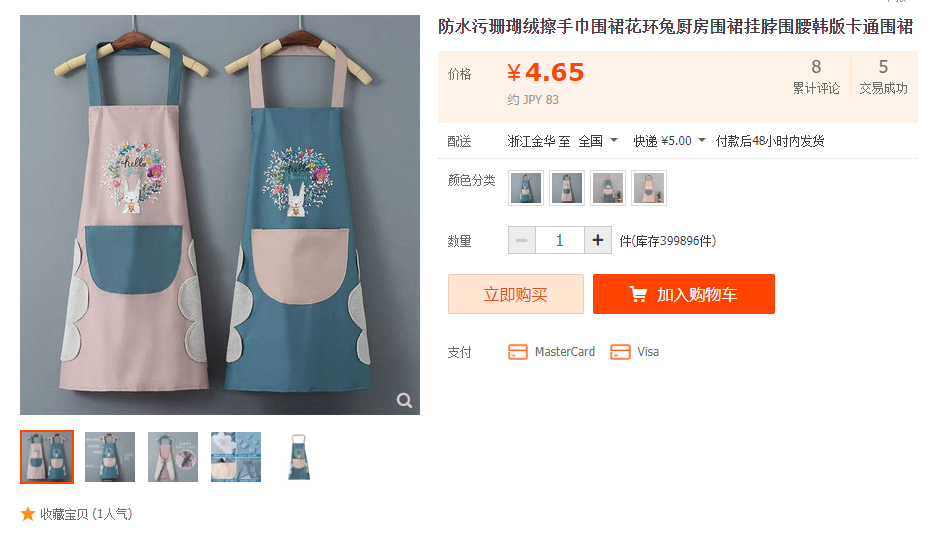The width and height of the screenshot is (938, 539).
Task: Select the second color option swatch
Action: (567, 188)
